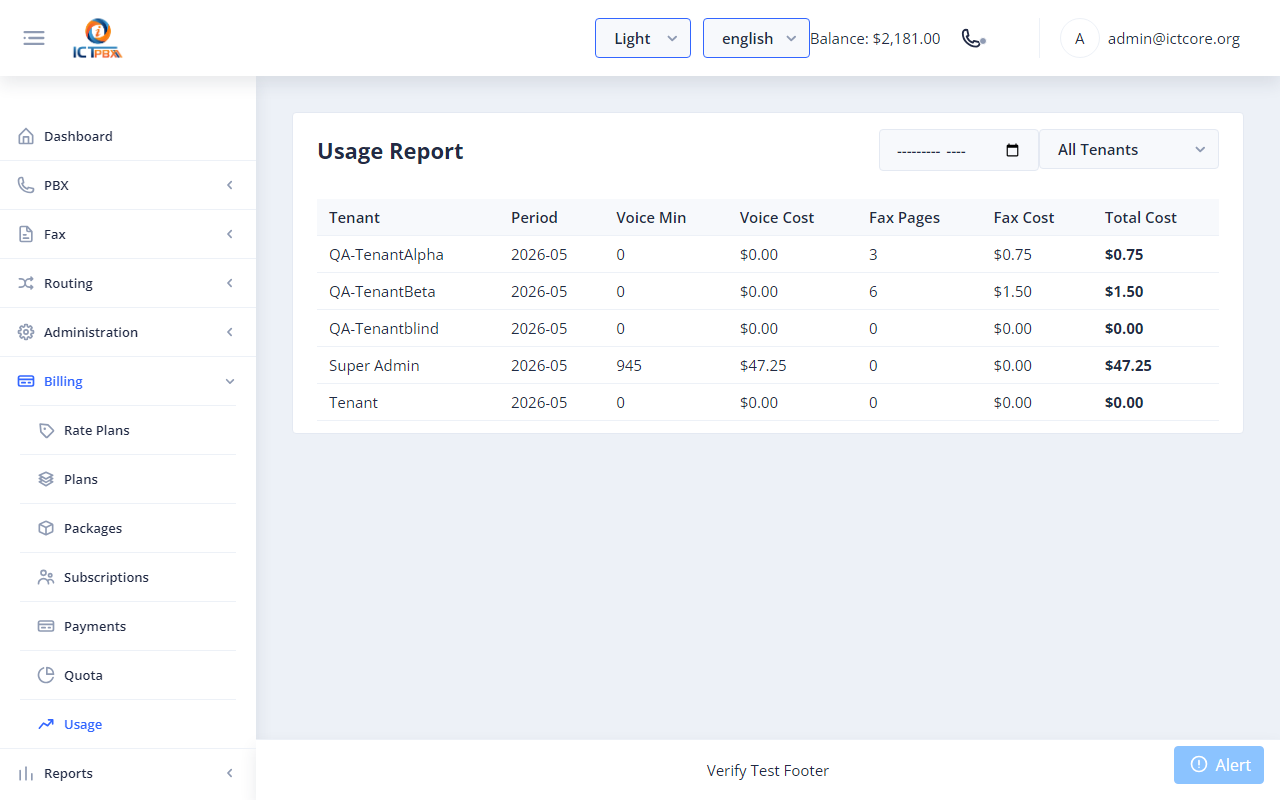Click the Verify Test Footer text
1280x800 pixels.
click(768, 770)
